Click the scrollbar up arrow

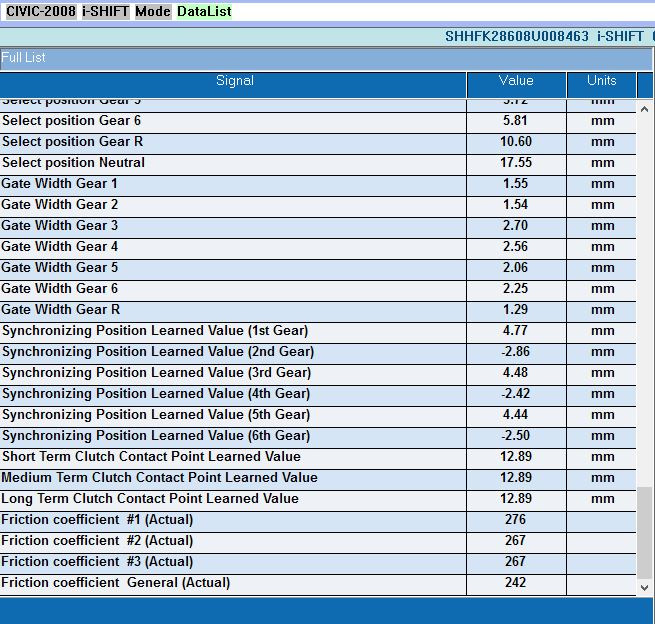click(645, 109)
